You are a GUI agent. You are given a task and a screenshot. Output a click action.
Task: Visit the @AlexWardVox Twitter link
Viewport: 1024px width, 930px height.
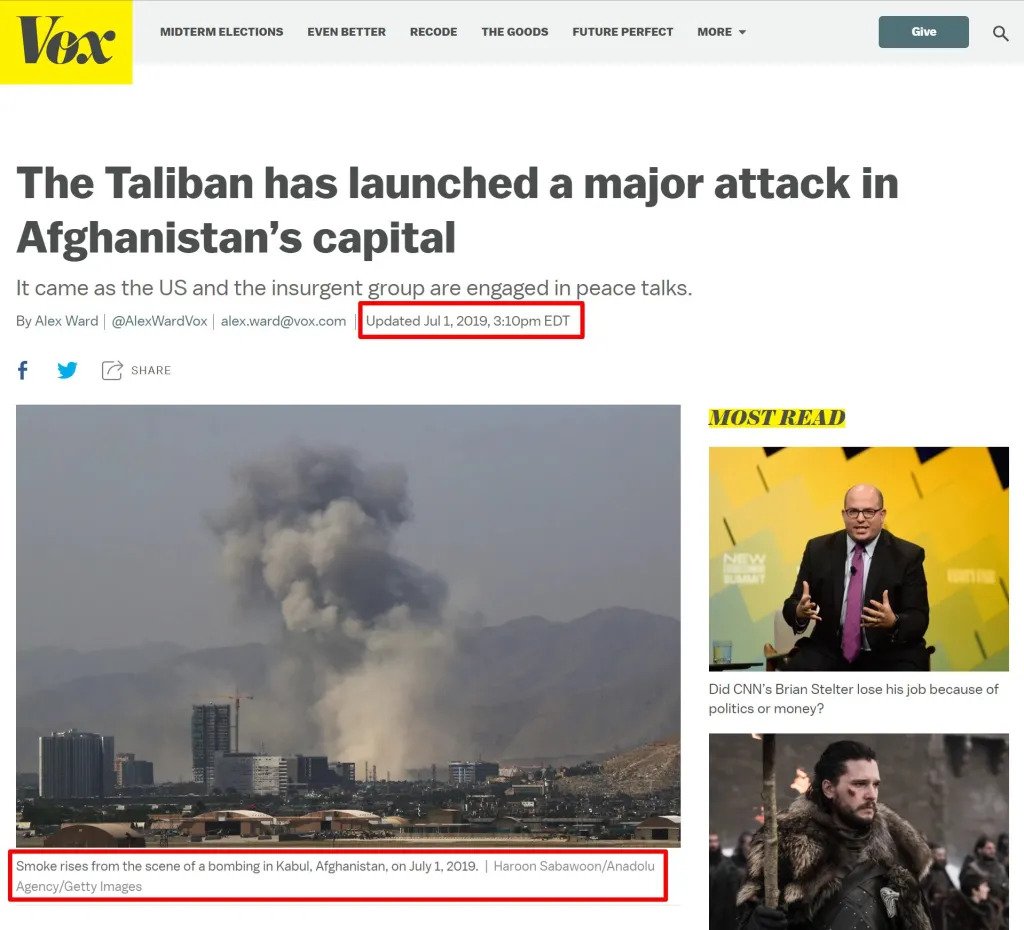coord(159,321)
